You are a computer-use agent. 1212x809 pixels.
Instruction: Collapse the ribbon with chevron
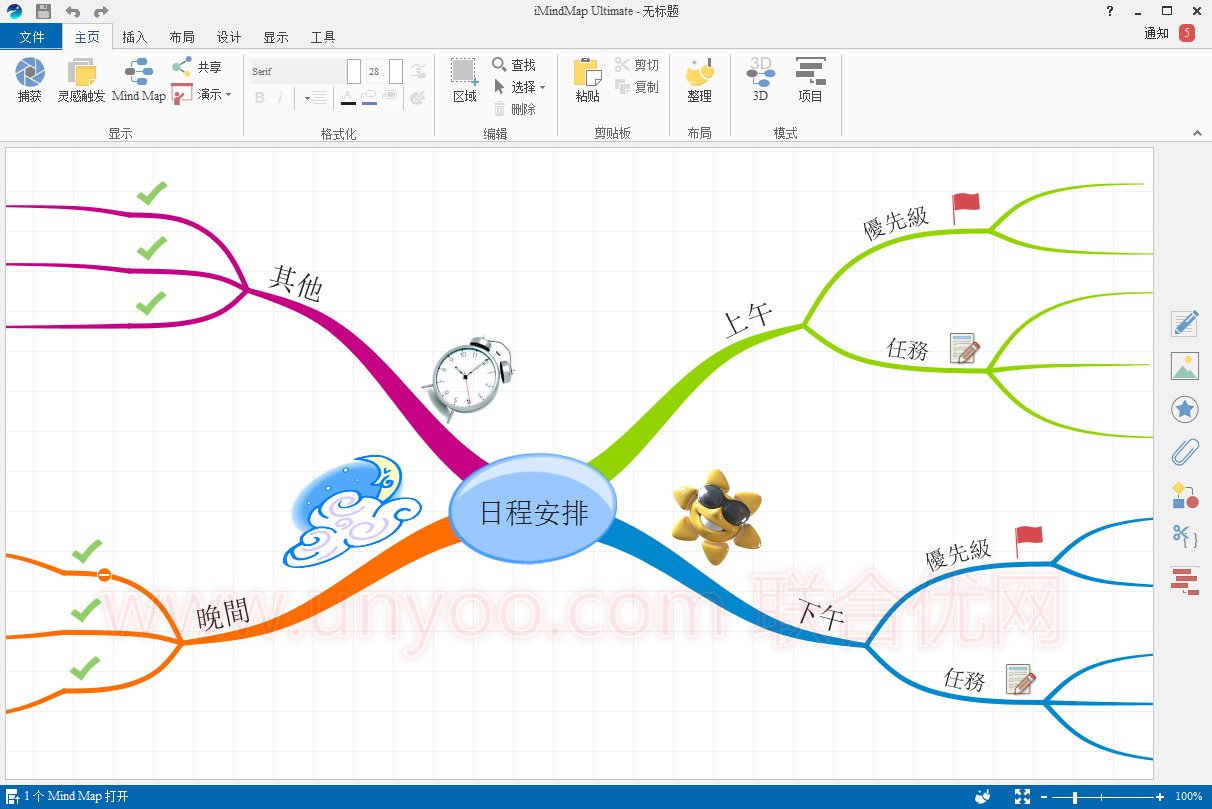(x=1197, y=133)
